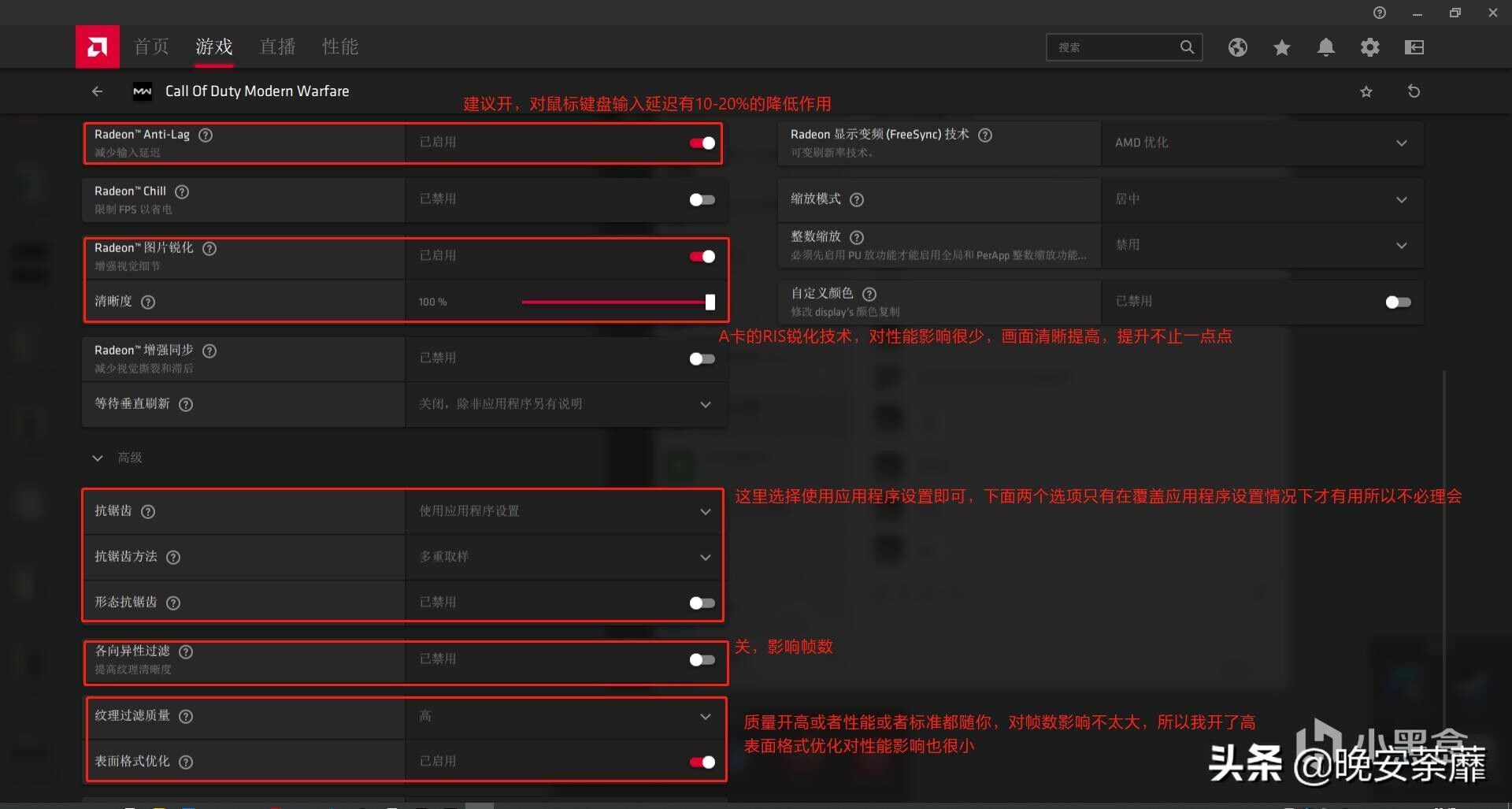Screen dimensions: 1512x809
Task: Disable the Radeon Anti-Lag toggle
Action: pos(700,143)
